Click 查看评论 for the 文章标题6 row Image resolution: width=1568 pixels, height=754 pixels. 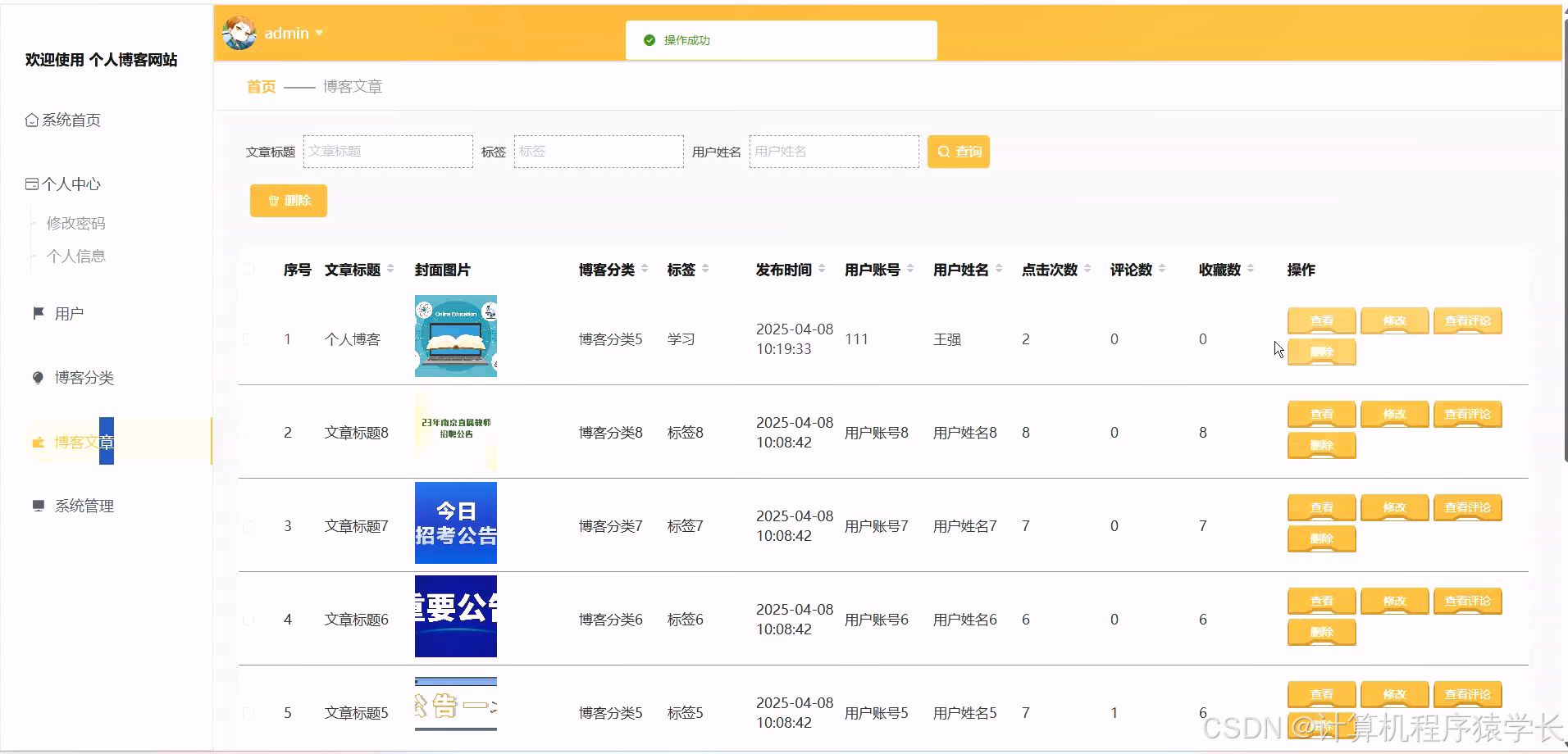click(x=1468, y=601)
